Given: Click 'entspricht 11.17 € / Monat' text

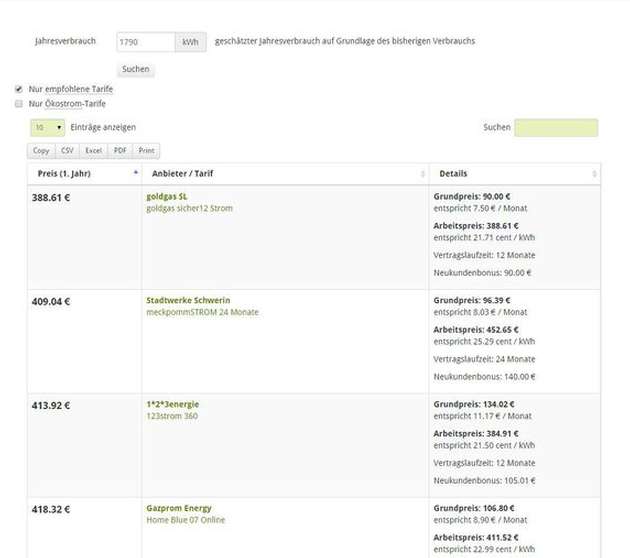Looking at the screenshot, I should (483, 416).
